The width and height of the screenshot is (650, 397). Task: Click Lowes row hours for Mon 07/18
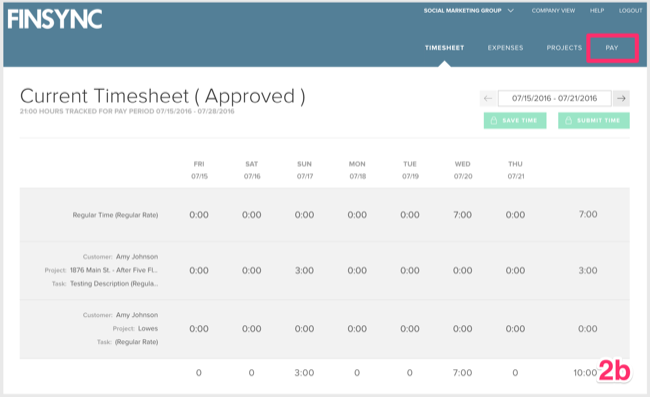(357, 329)
